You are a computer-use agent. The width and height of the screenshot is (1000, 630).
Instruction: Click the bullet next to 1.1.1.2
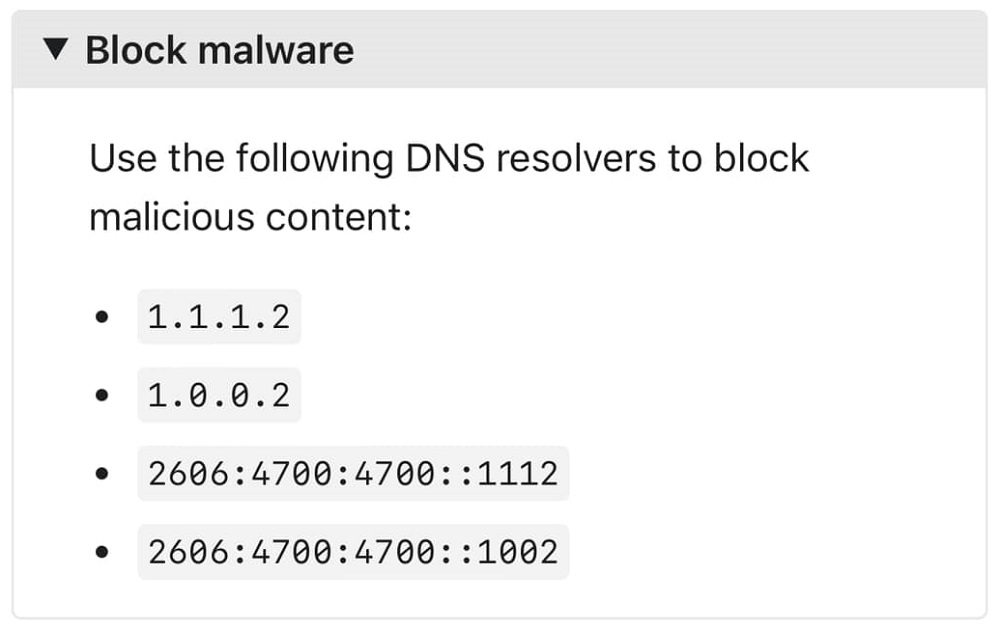tap(101, 316)
